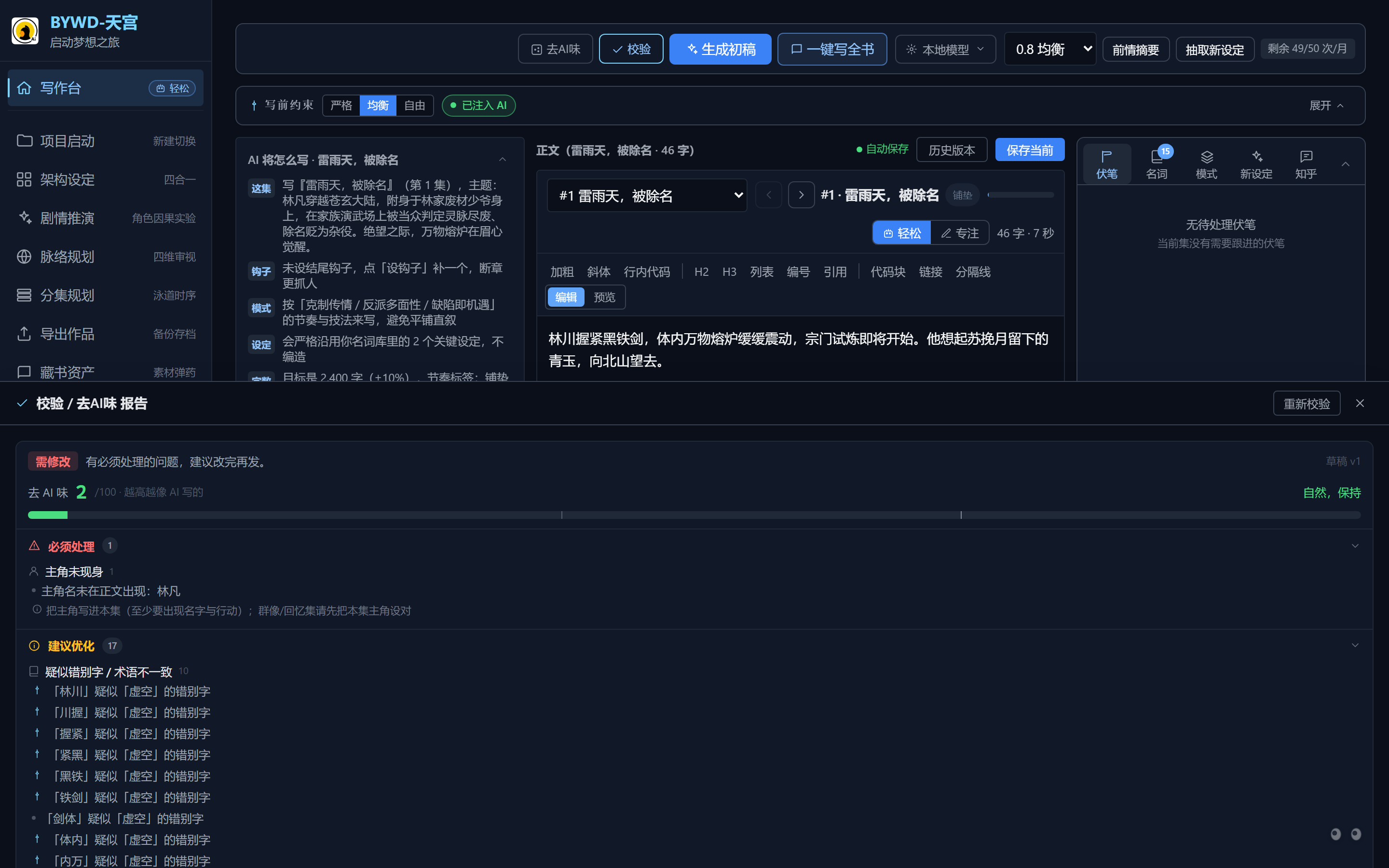Switch editor to 预览 mode

[604, 298]
